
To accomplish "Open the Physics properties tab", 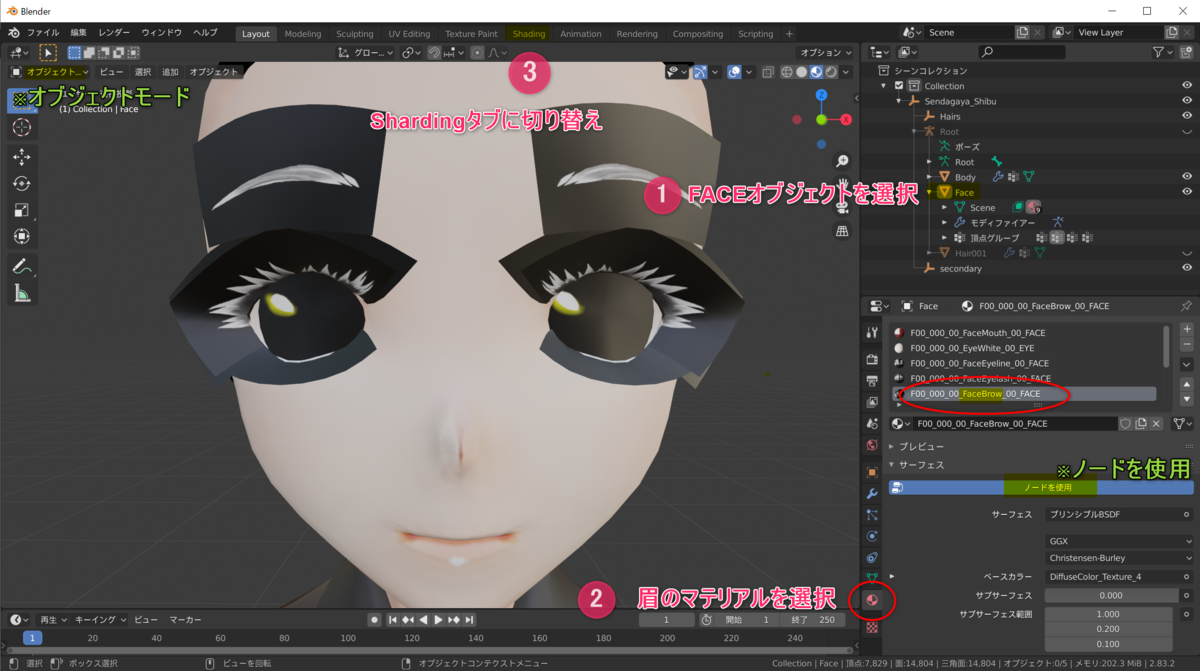I will 872,536.
